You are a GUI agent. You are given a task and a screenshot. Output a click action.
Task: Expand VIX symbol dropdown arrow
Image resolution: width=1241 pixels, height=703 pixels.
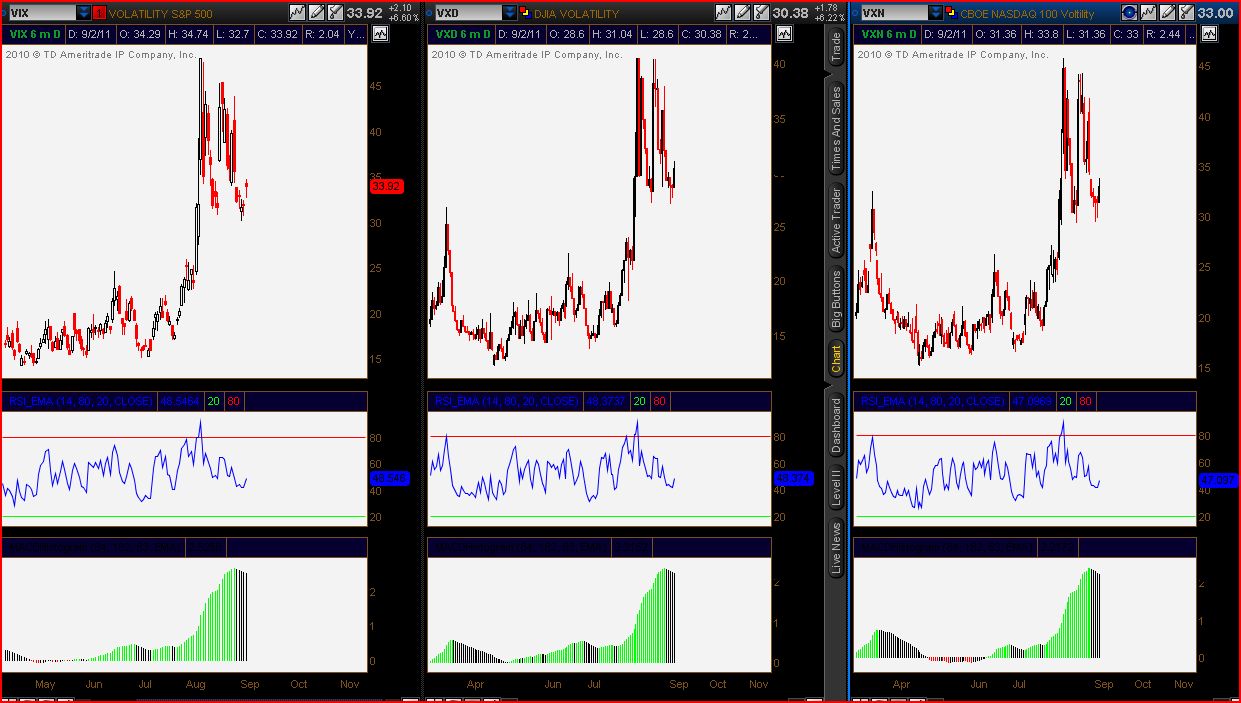pos(83,13)
